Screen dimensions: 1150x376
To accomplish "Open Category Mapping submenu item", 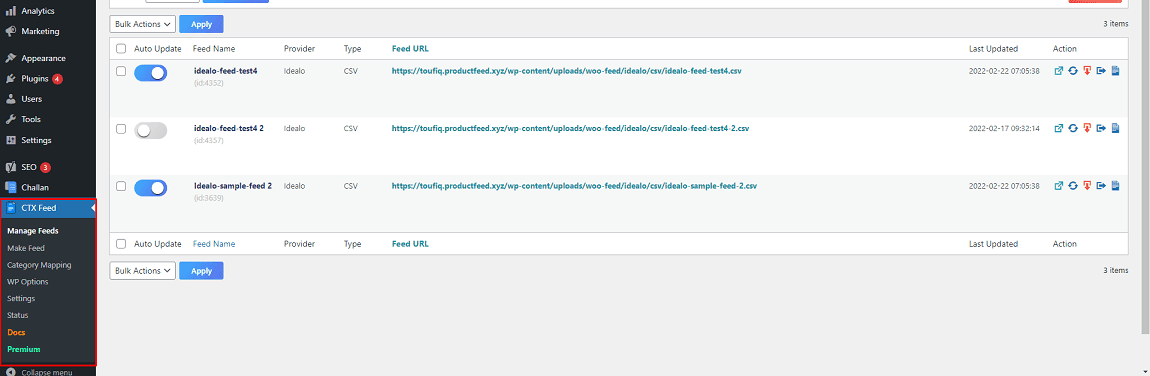I will [x=40, y=265].
